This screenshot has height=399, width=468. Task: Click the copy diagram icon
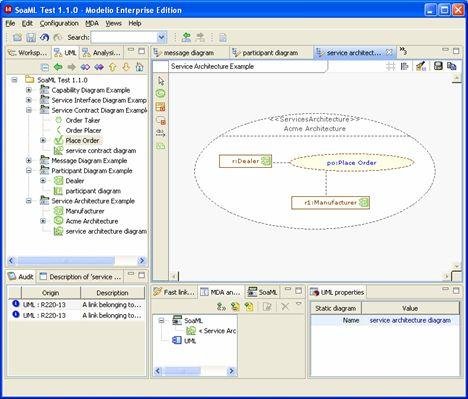click(451, 66)
